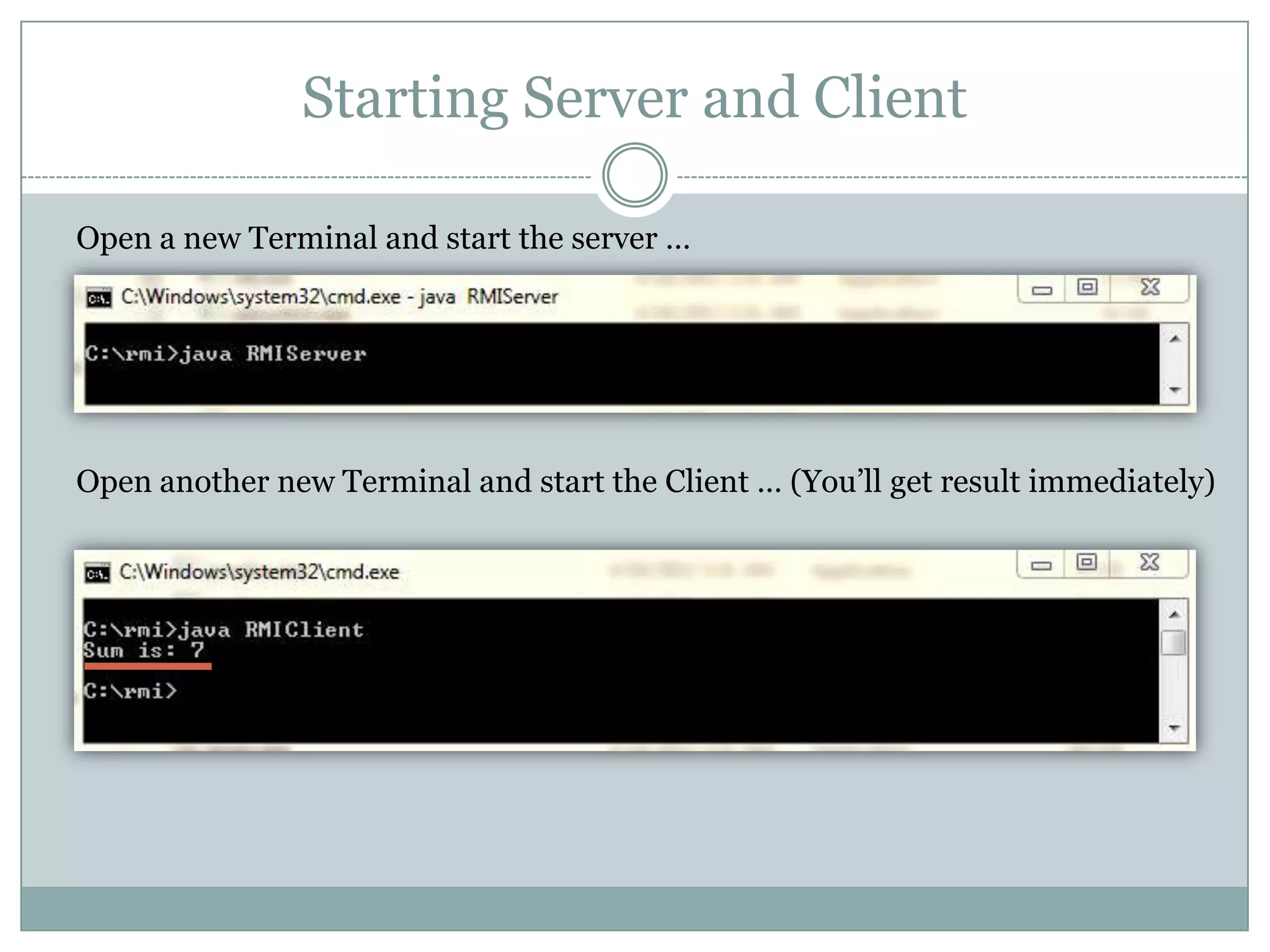Click the cmd icon in RMIServer window title bar
This screenshot has width=1270, height=952.
(x=99, y=297)
